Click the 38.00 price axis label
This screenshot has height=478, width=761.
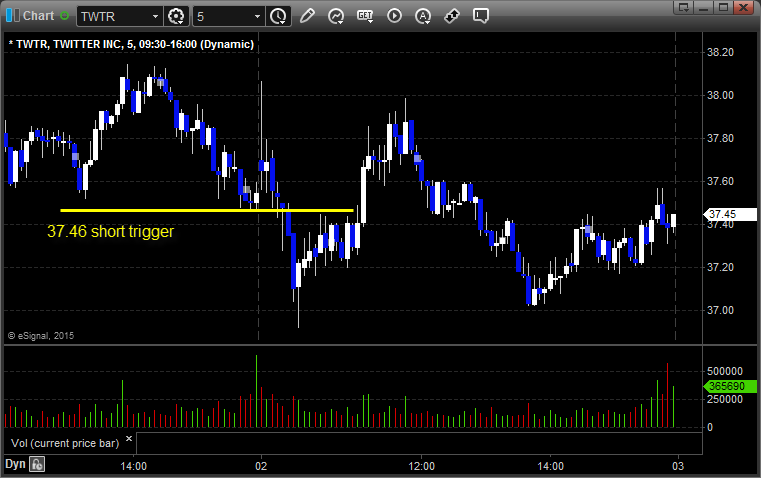click(x=720, y=95)
